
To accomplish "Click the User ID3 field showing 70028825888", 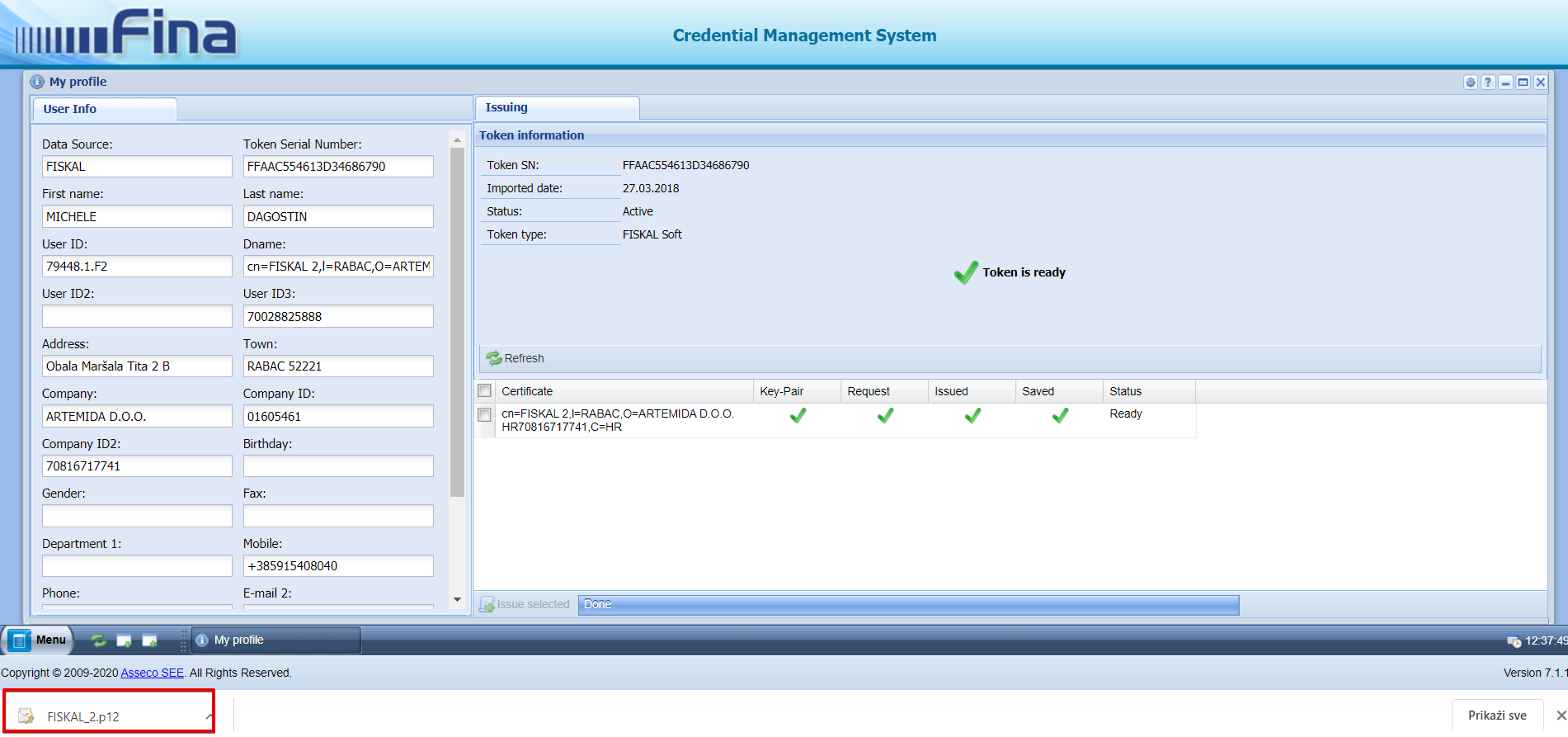I will (x=338, y=316).
